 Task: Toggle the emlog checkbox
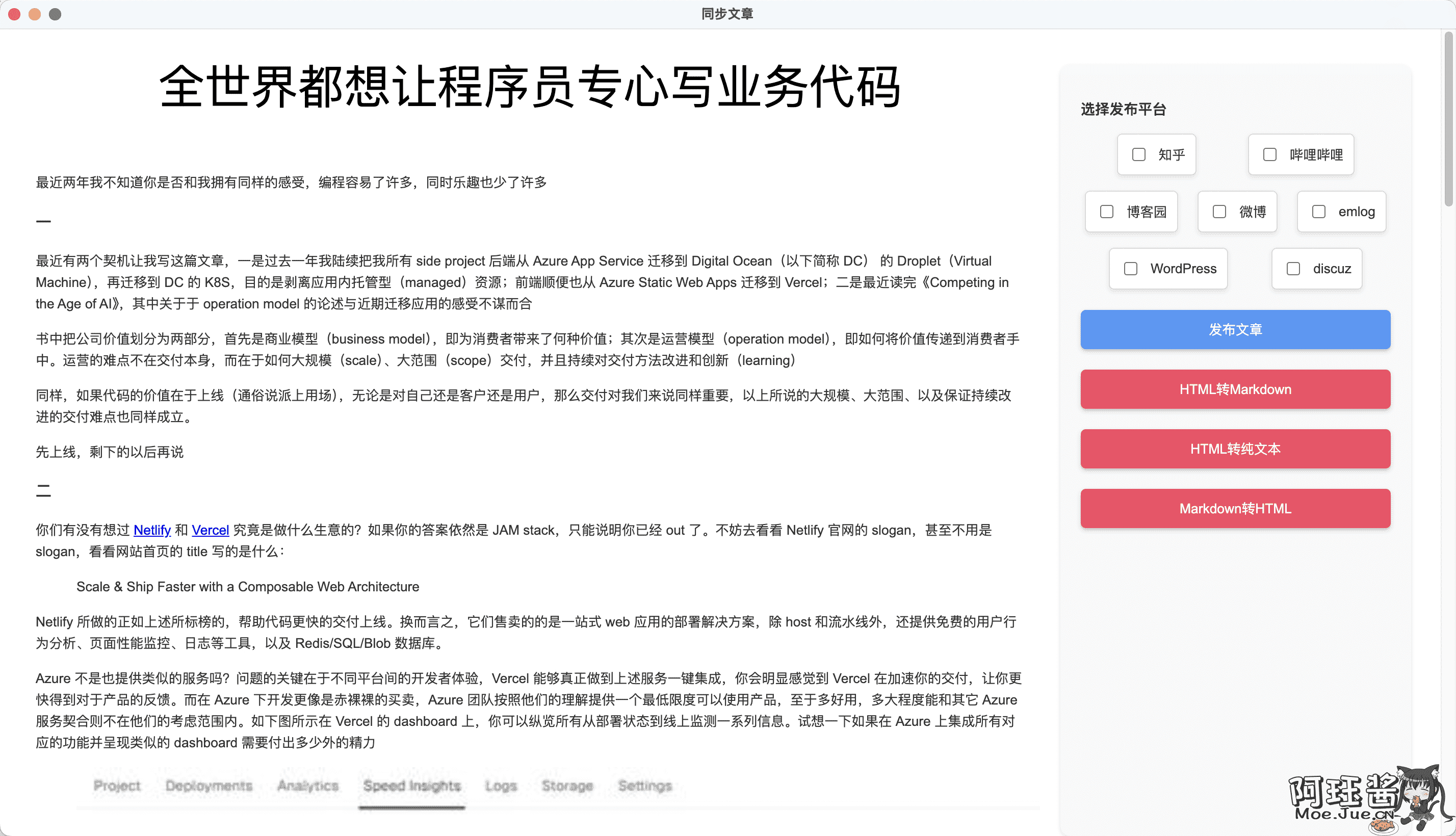1318,212
